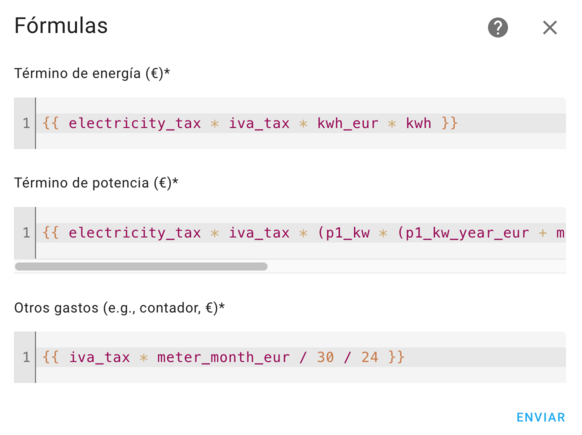This screenshot has width=582, height=435.
Task: Click the p1_kw variable in potencia formula
Action: (348, 233)
